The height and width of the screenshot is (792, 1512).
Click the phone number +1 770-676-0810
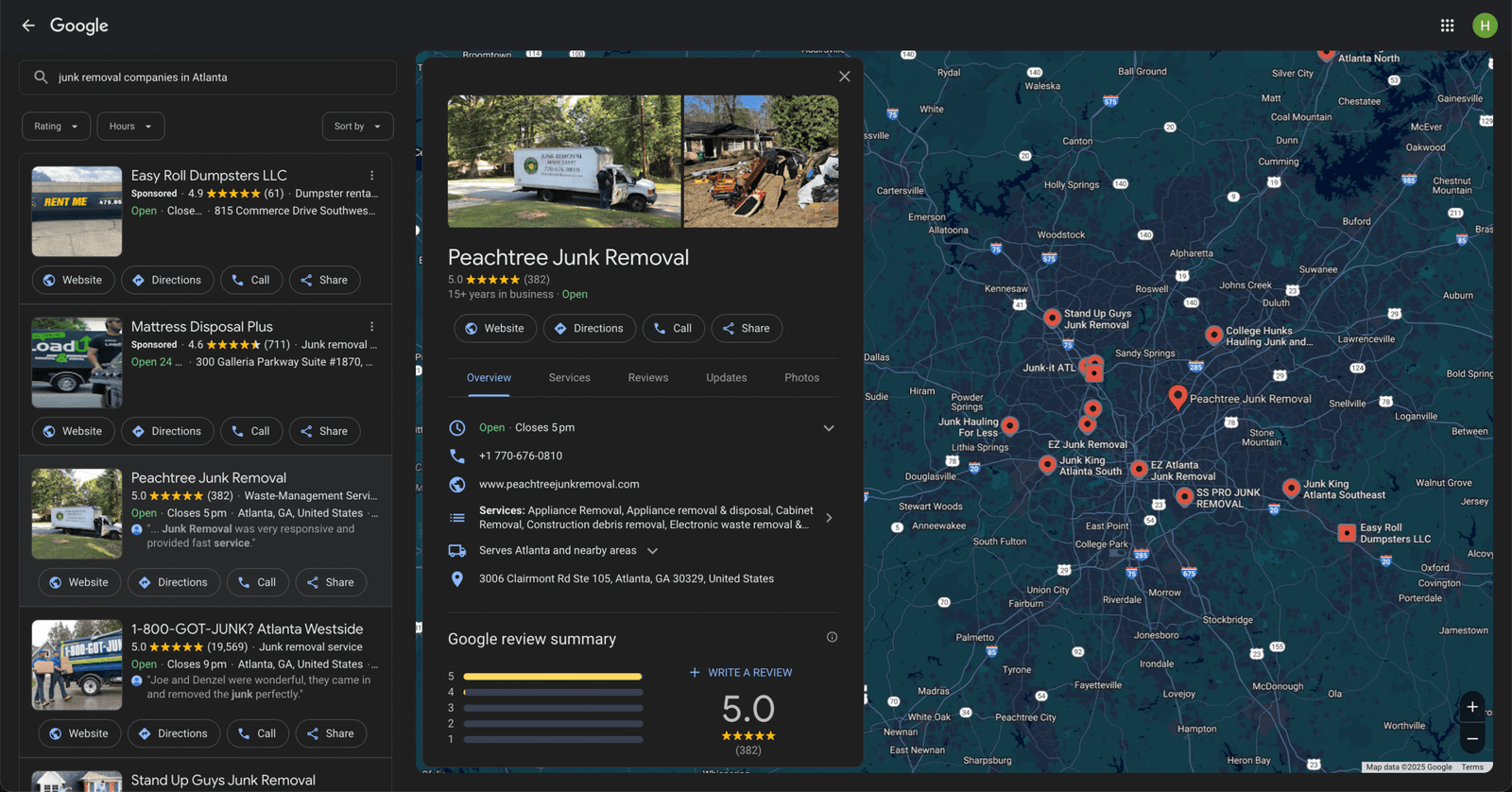pyautogui.click(x=521, y=456)
